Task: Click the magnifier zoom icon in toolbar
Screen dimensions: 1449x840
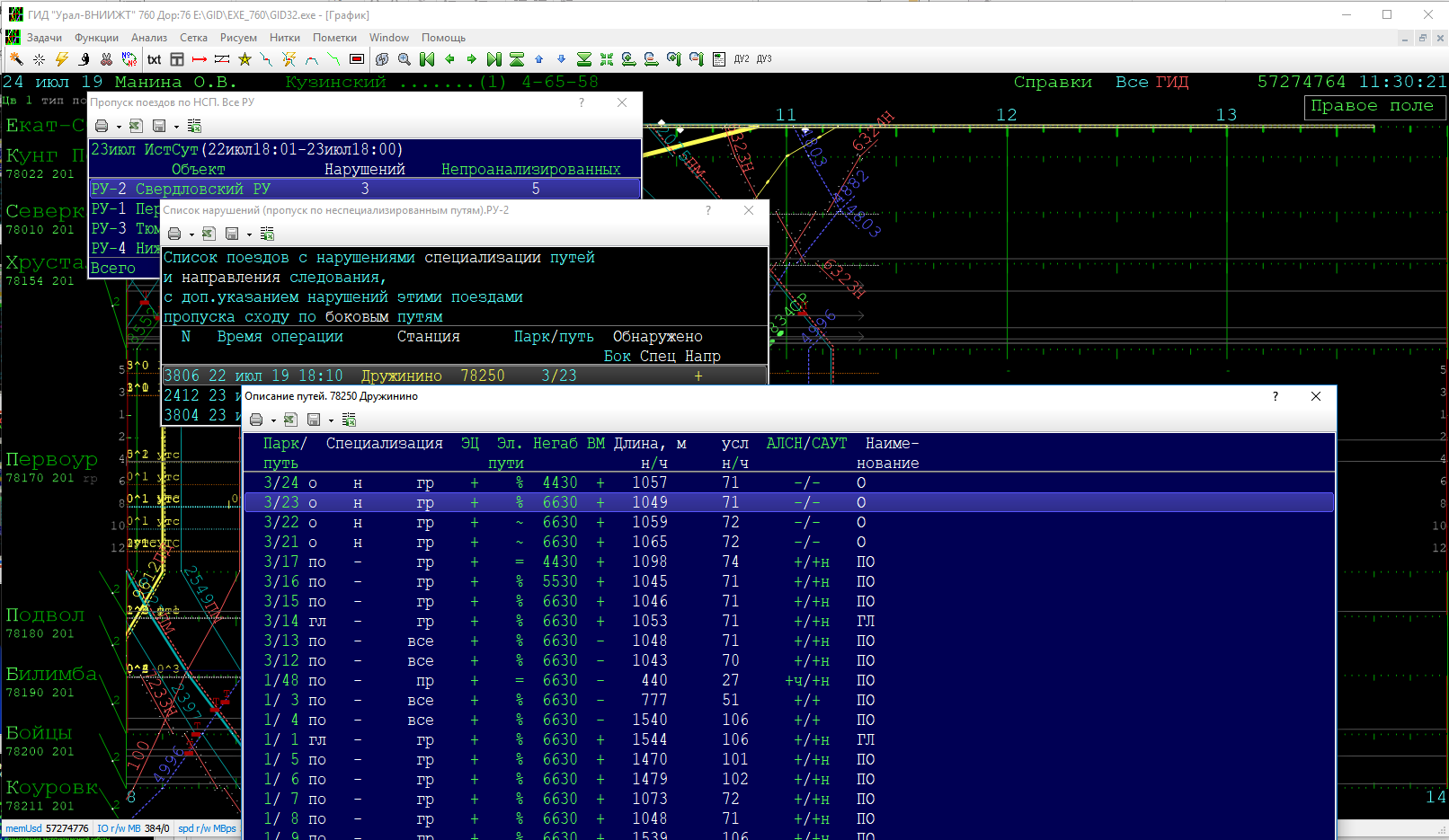Action: 404,59
